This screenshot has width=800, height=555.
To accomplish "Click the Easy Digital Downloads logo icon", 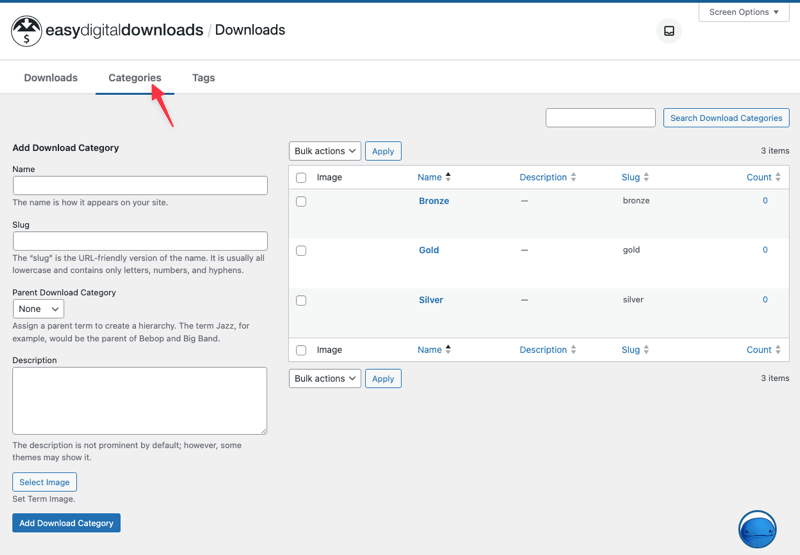I will (26, 31).
